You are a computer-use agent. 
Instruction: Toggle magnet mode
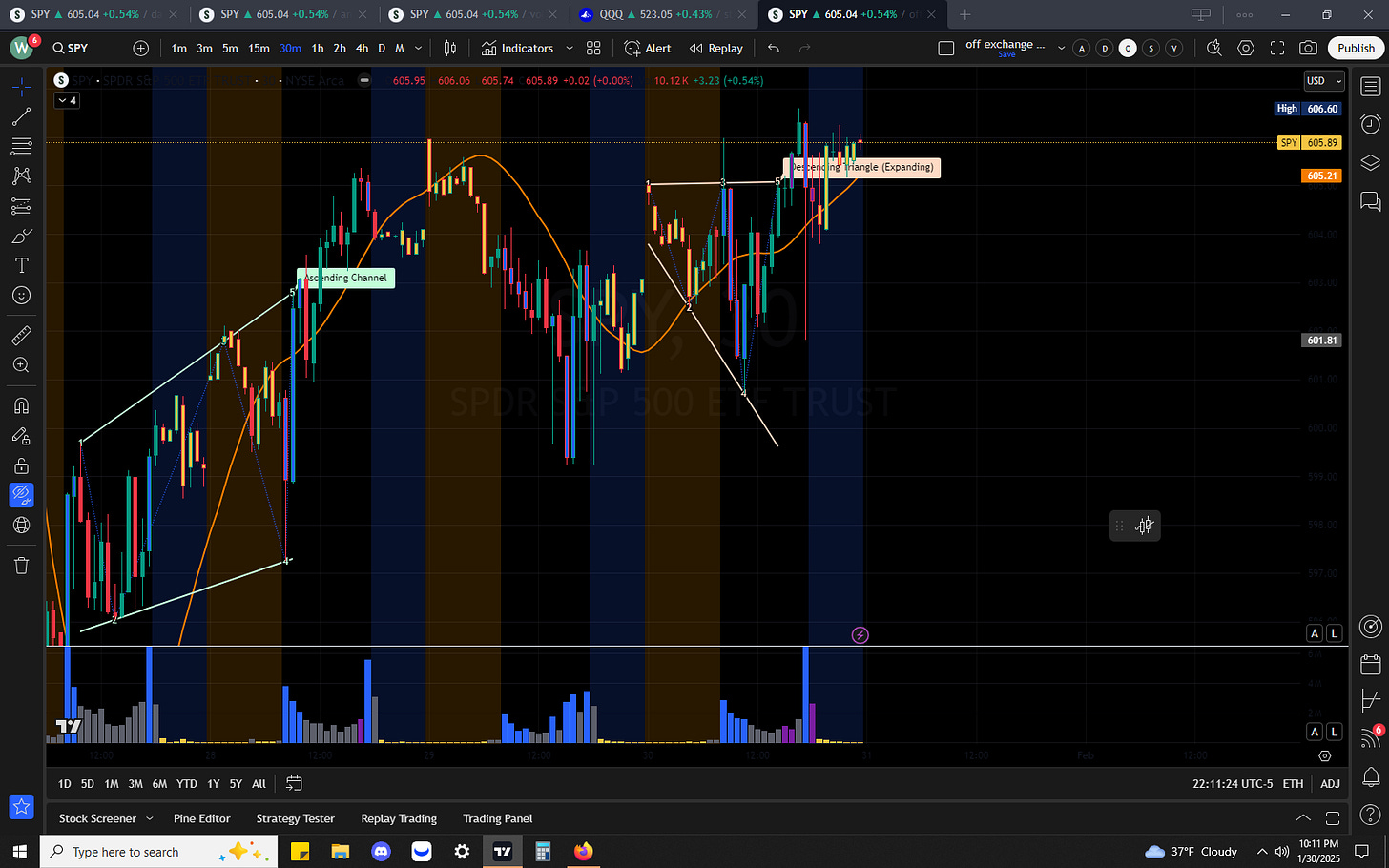pos(21,405)
